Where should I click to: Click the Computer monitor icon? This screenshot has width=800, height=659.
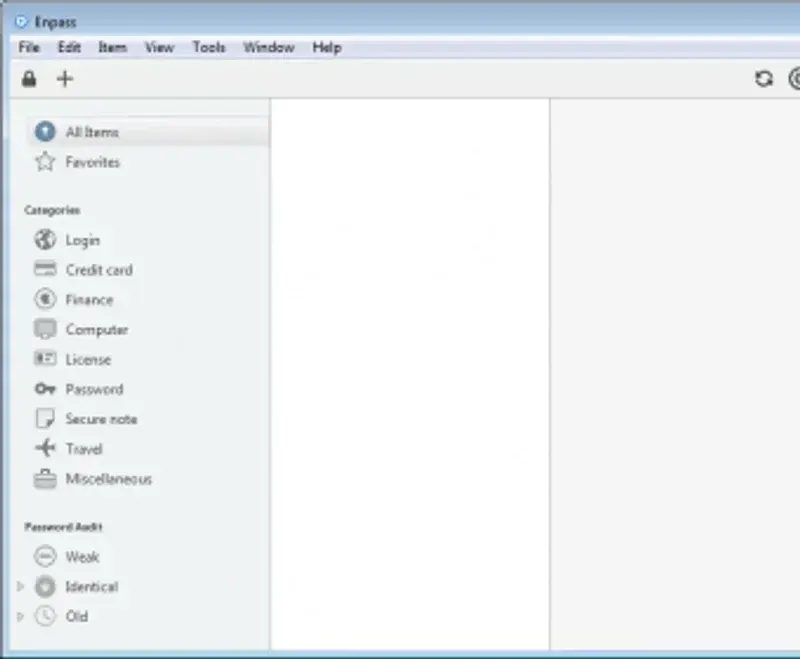[45, 329]
